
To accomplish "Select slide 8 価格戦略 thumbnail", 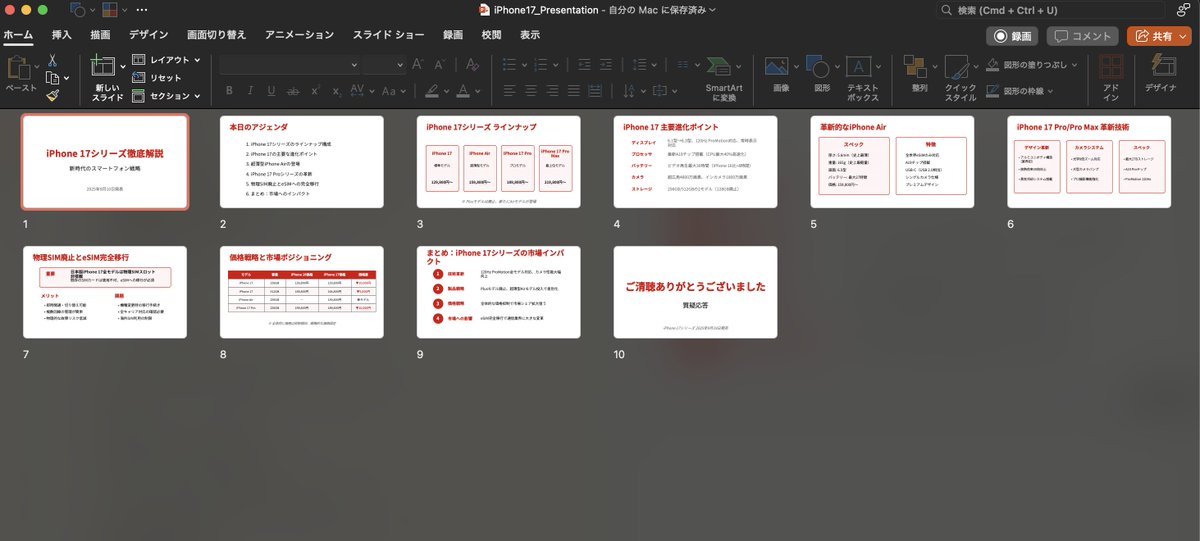I will coord(302,293).
